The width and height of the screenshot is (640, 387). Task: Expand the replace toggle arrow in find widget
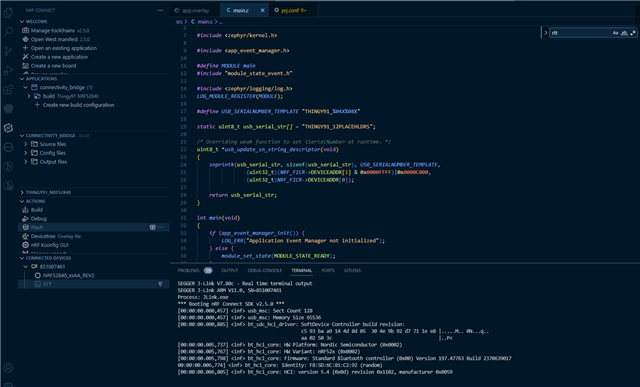[x=545, y=33]
